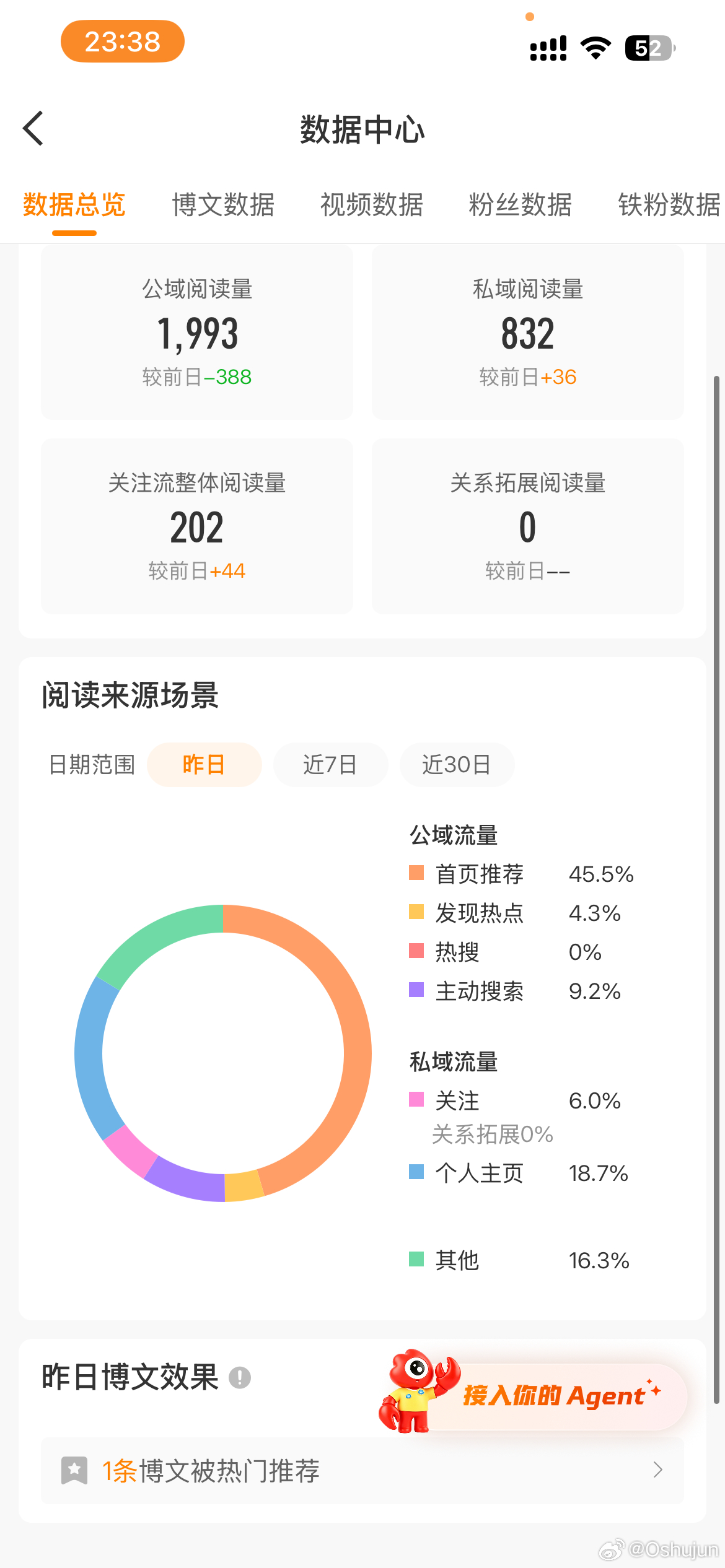Switch to the 视频数据 tab
Image resolution: width=725 pixels, height=1568 pixels.
(372, 205)
